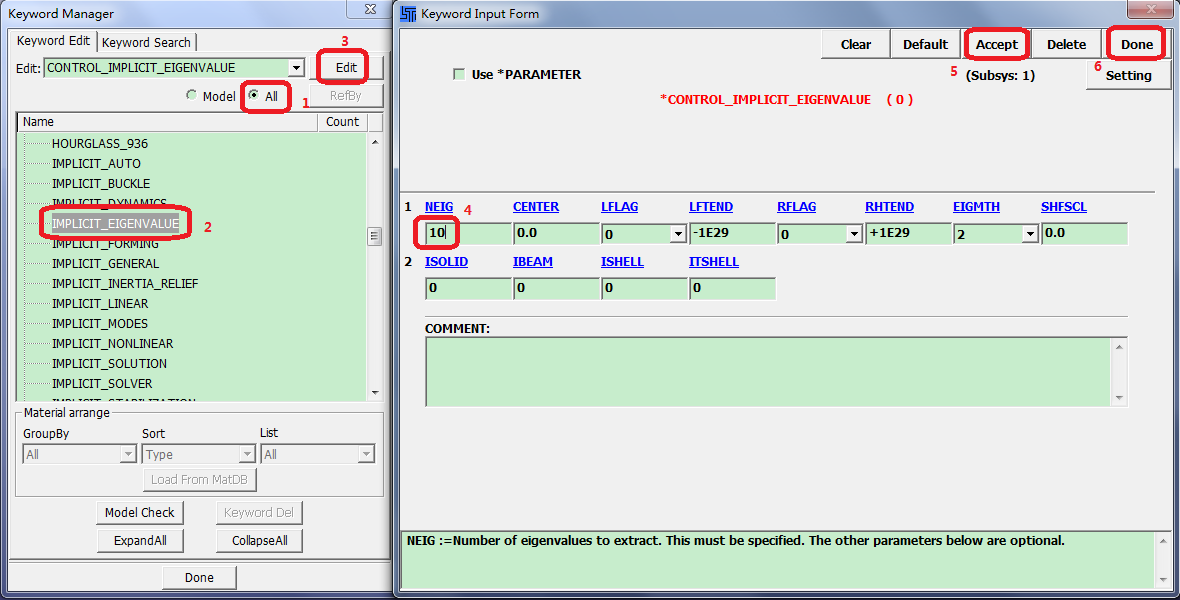Select IMPLICIT_SOLUTION keyword entry
This screenshot has height=600, width=1180.
pos(109,364)
